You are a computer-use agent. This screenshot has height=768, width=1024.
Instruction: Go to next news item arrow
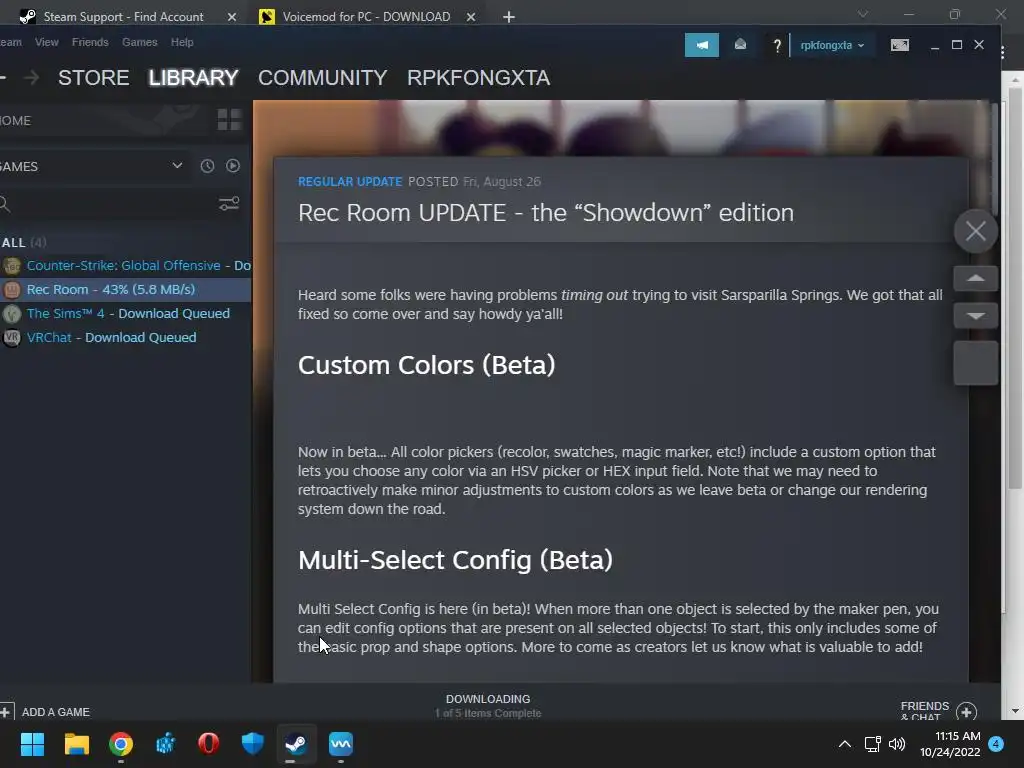tap(976, 315)
